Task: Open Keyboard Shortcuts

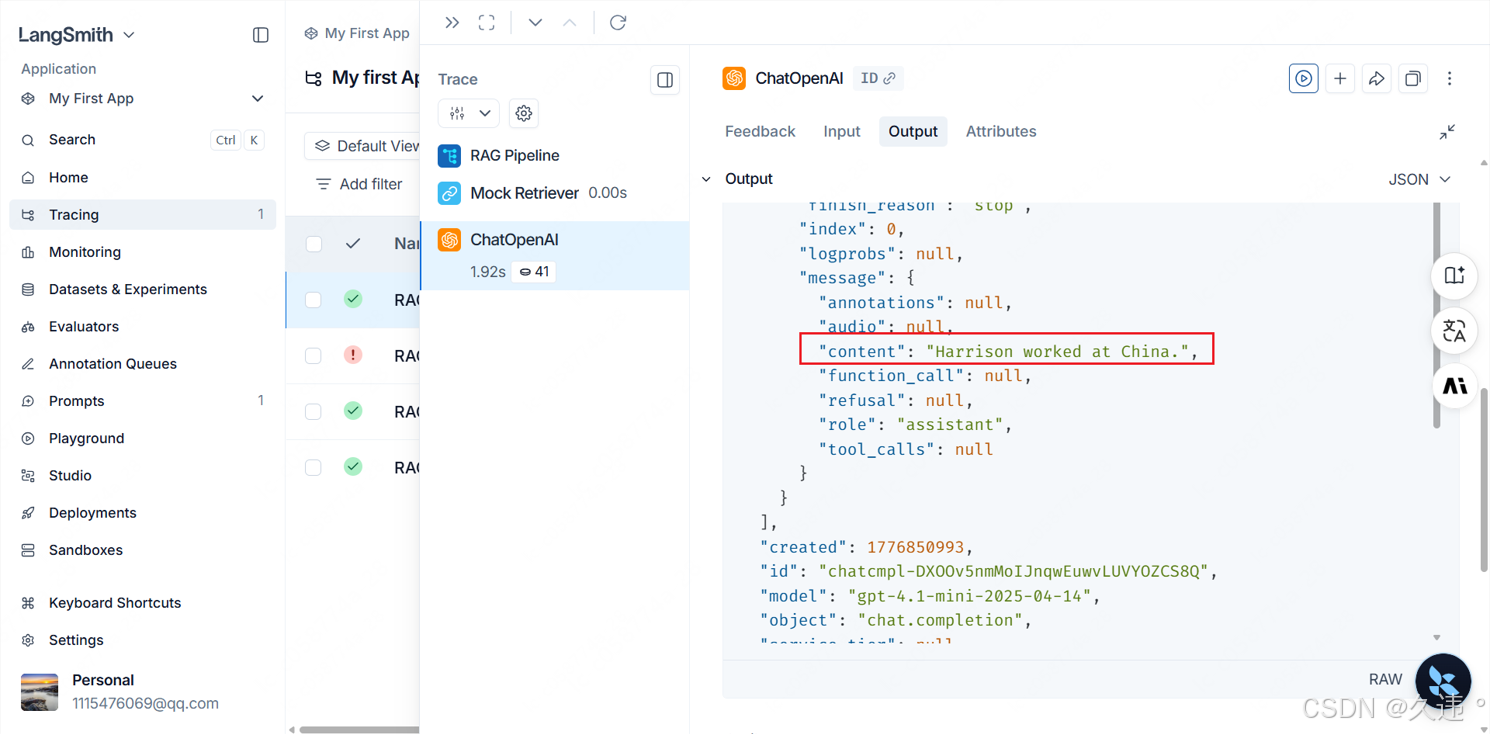Action: [142, 603]
